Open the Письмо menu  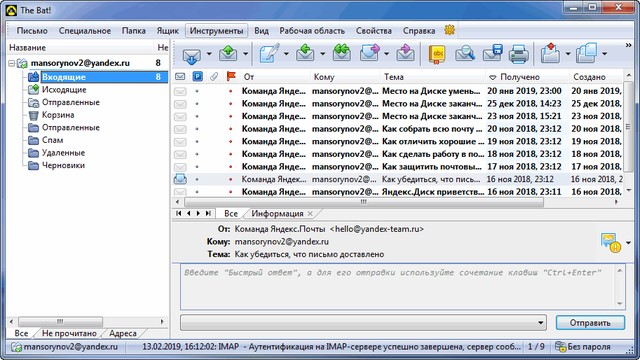[32, 31]
